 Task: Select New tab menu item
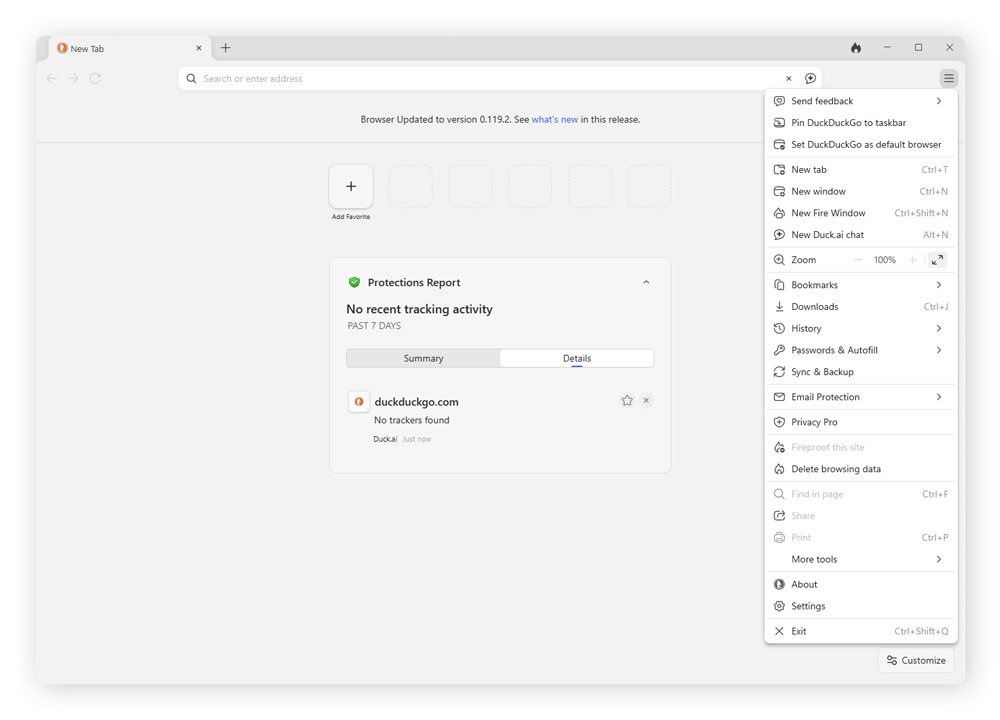[861, 170]
